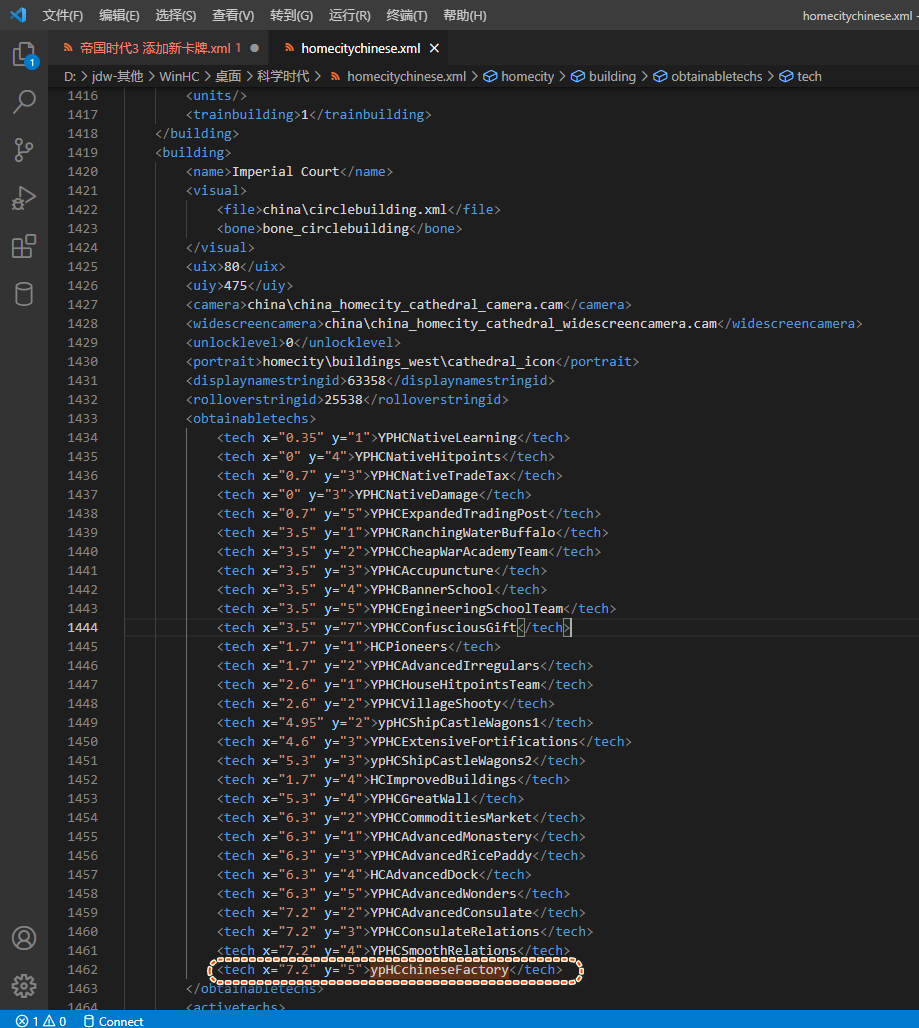Screen dimensions: 919x1028
Task: Expand the D: breadcrumb
Action: point(69,77)
